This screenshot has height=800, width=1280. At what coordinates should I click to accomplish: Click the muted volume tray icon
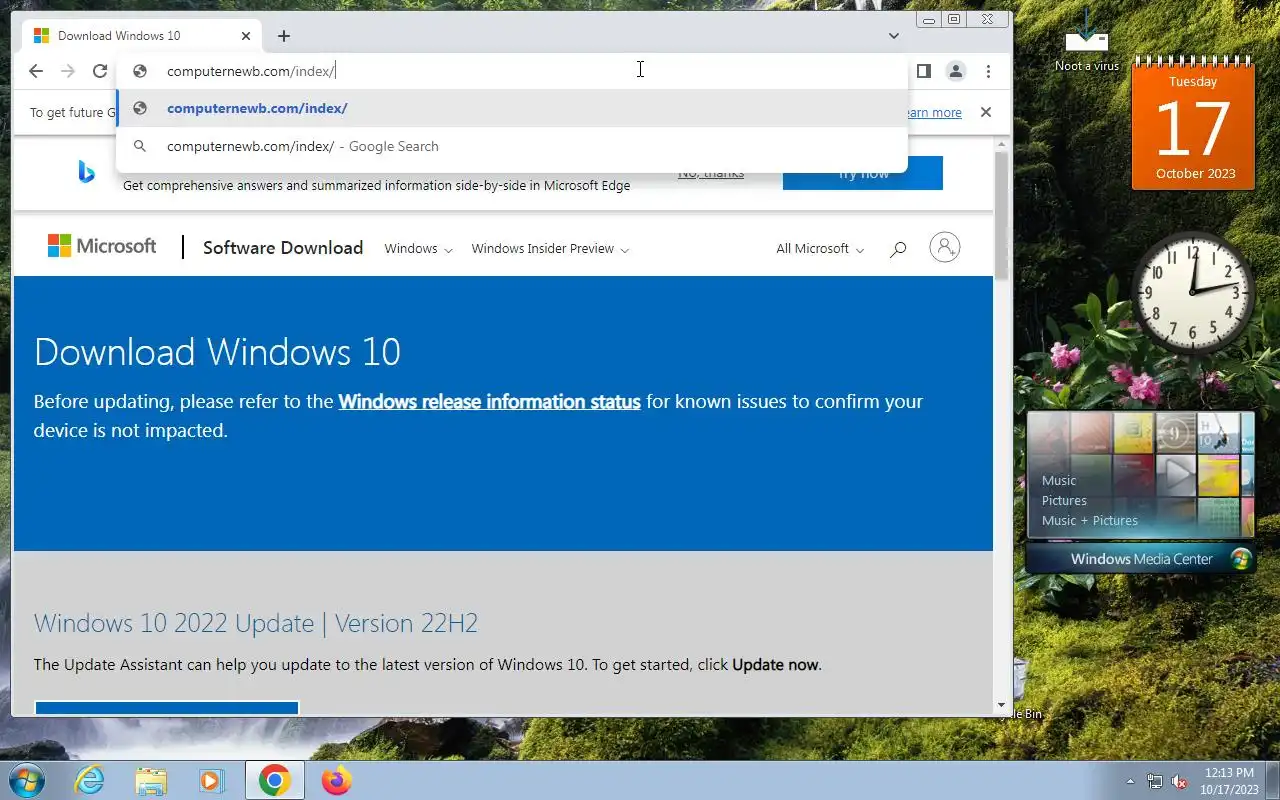pos(1180,781)
